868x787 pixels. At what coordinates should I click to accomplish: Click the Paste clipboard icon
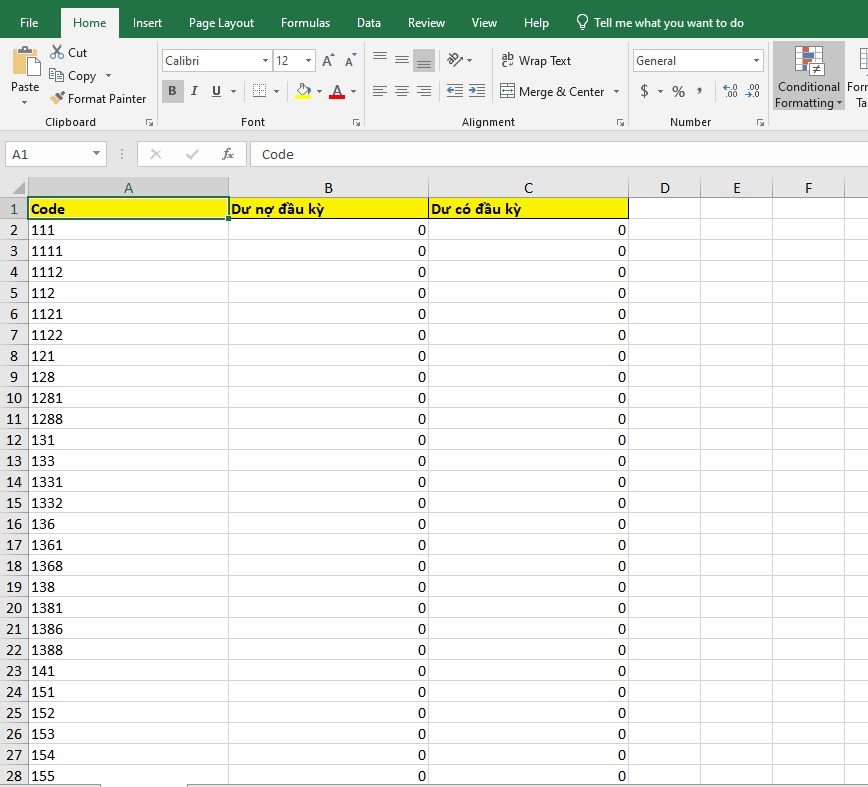pos(25,61)
